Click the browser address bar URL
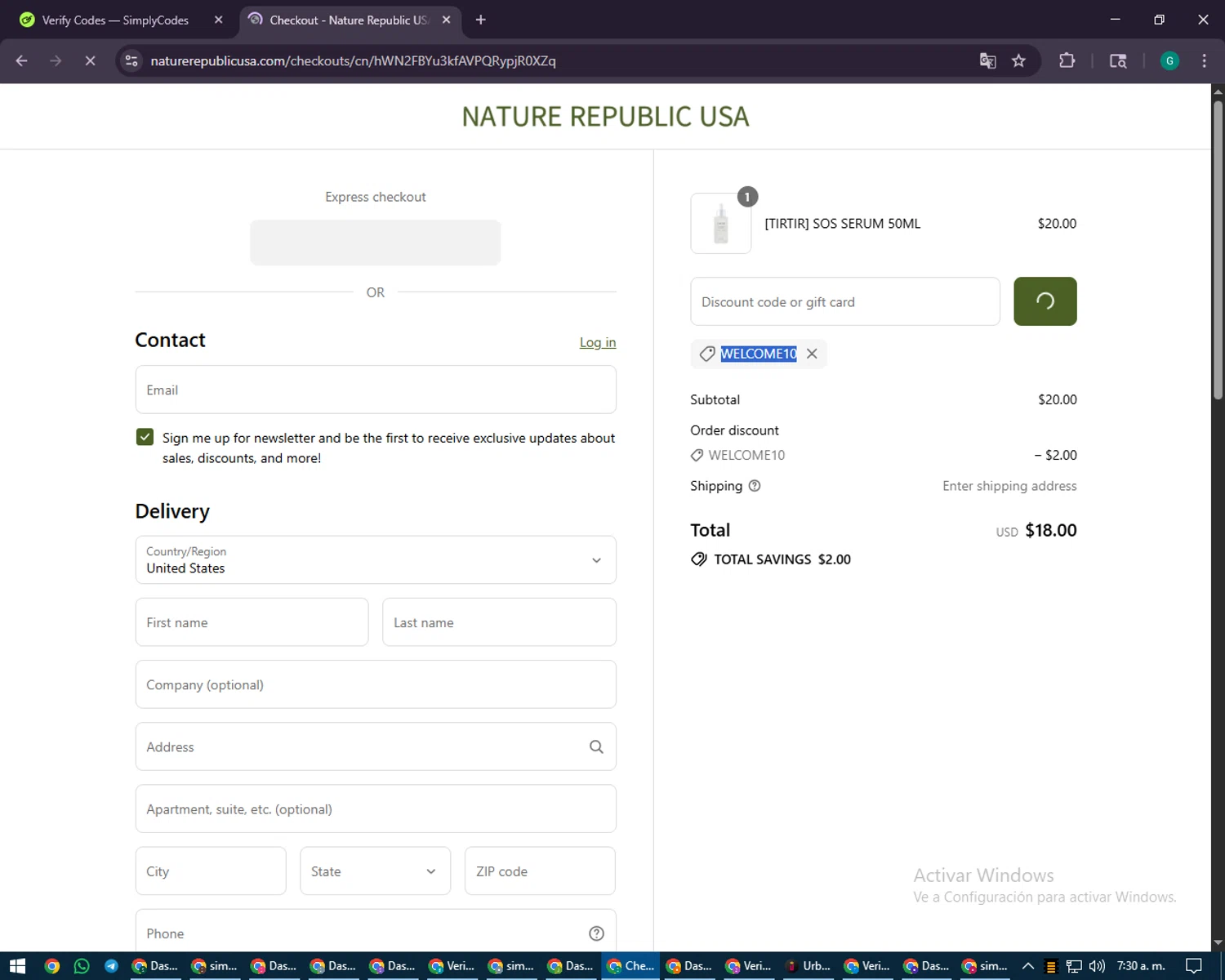 [x=353, y=60]
